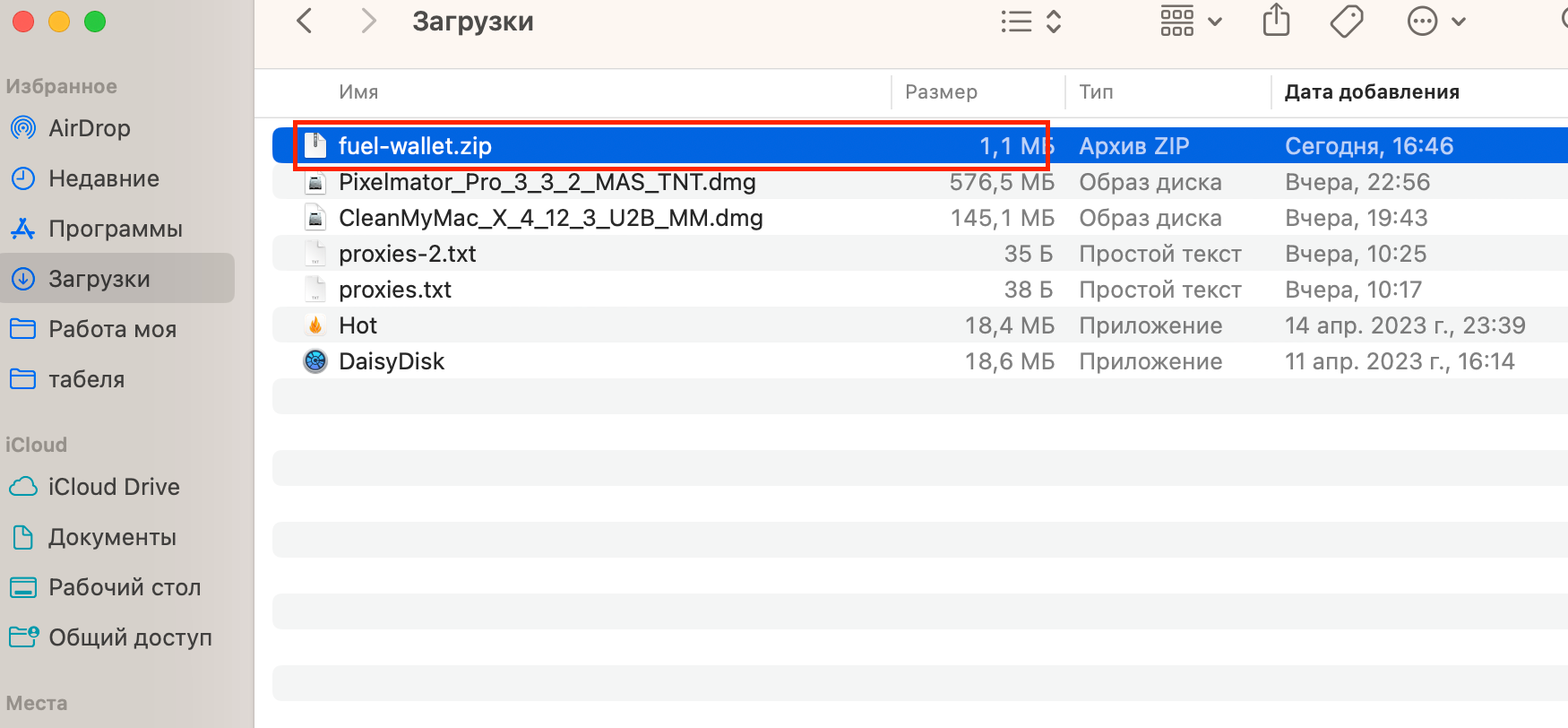This screenshot has height=728, width=1568.
Task: Click the proxies.txt document icon
Action: [x=315, y=290]
